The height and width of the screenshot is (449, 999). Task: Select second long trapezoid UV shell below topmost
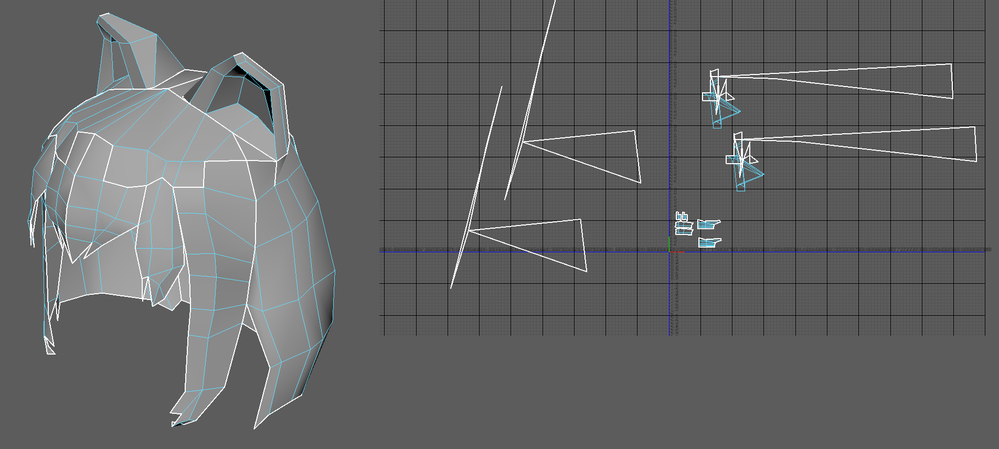point(860,144)
